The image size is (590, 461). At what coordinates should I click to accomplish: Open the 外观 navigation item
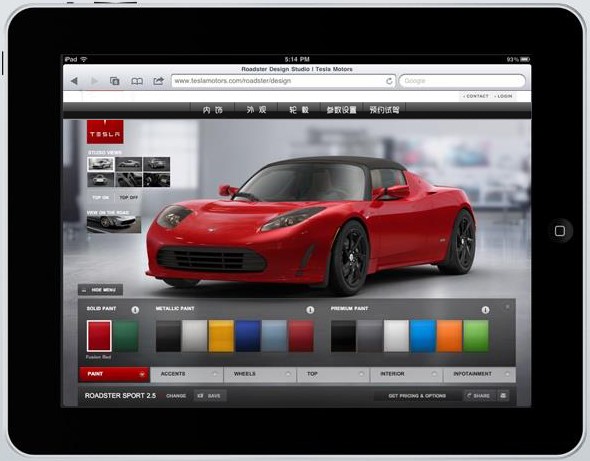click(256, 110)
